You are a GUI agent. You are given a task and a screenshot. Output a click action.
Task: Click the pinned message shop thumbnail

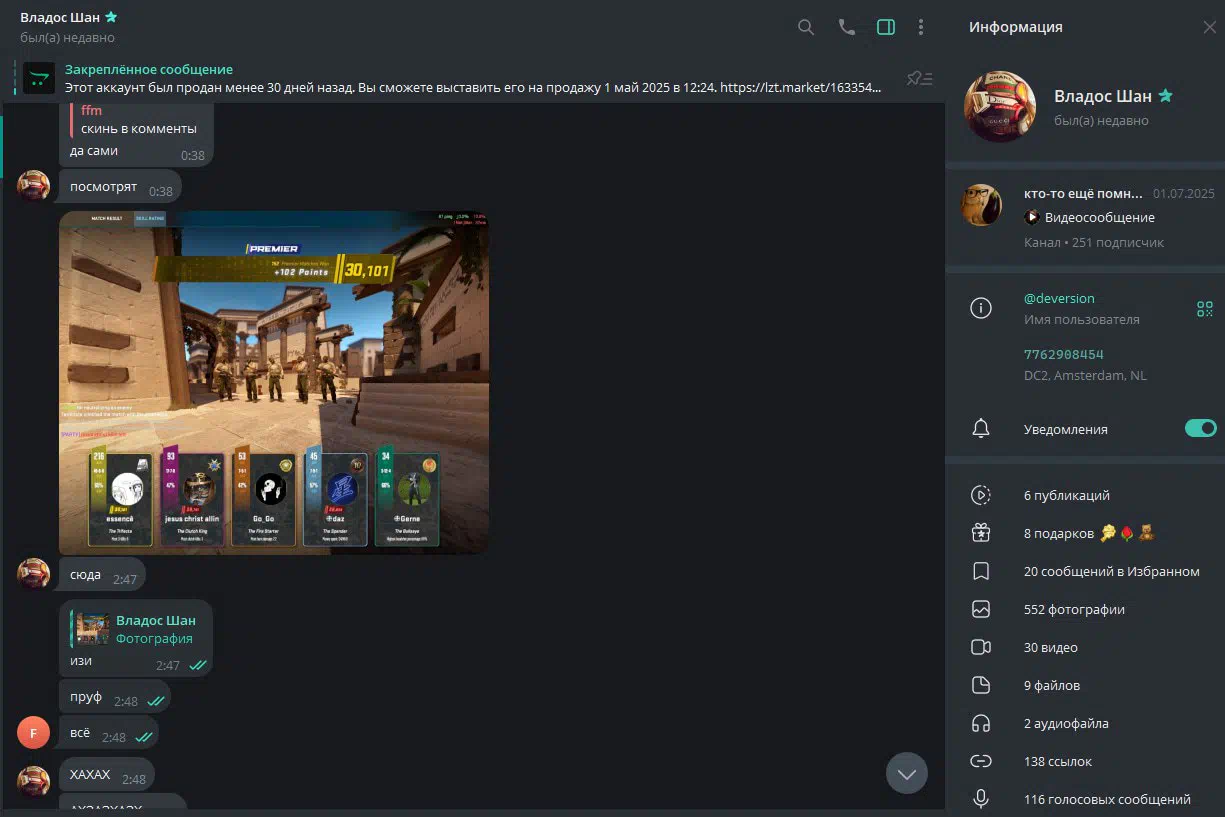[39, 78]
